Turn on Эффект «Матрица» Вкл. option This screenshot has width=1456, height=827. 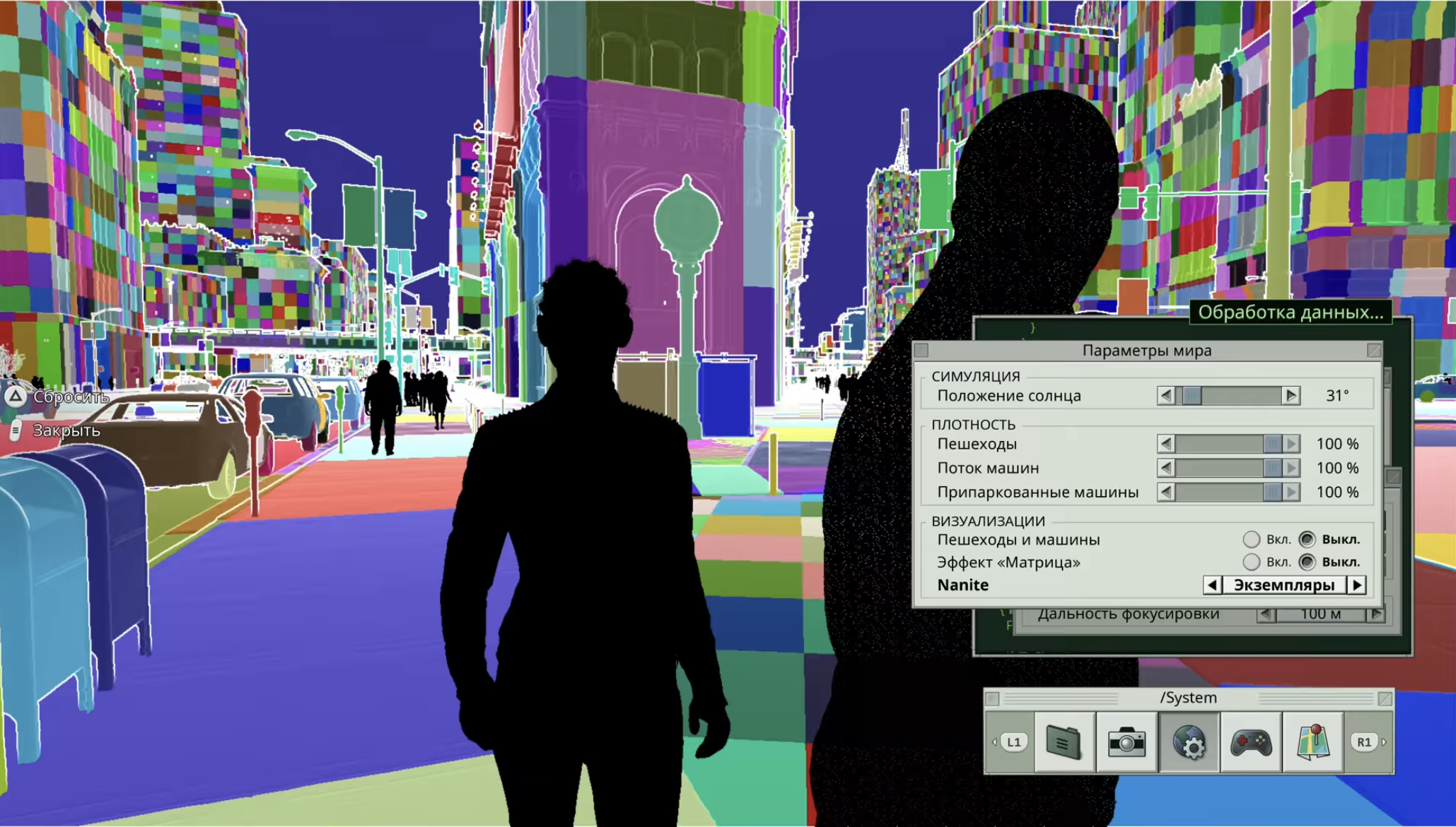1251,562
